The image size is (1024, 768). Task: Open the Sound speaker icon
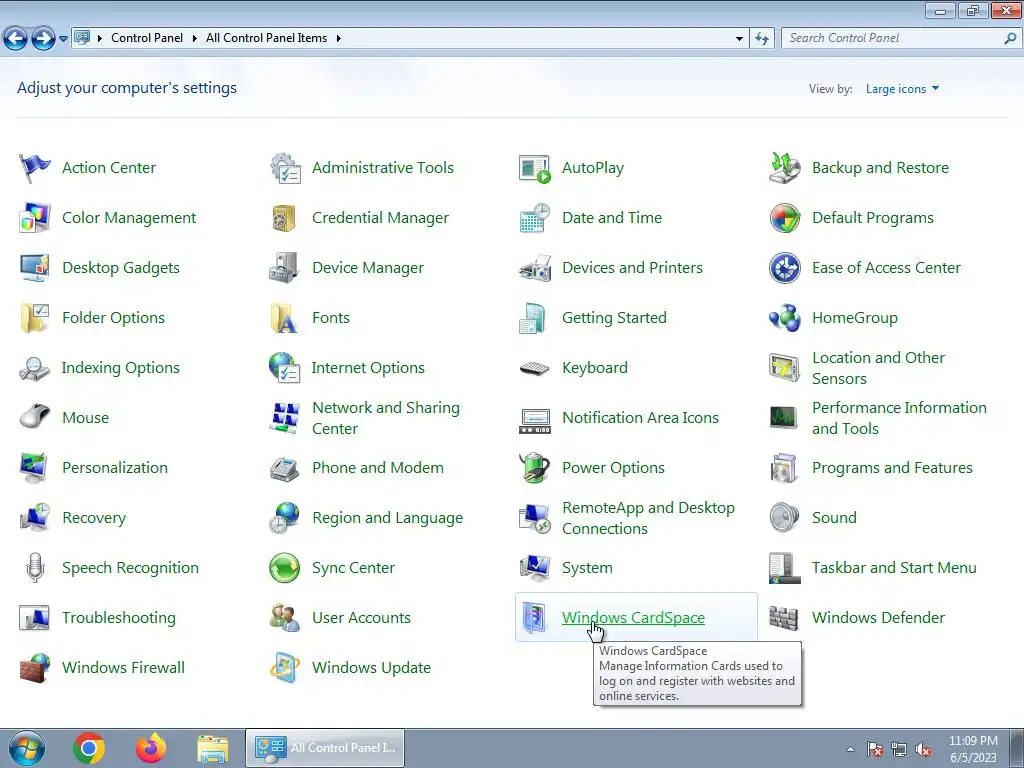[785, 518]
